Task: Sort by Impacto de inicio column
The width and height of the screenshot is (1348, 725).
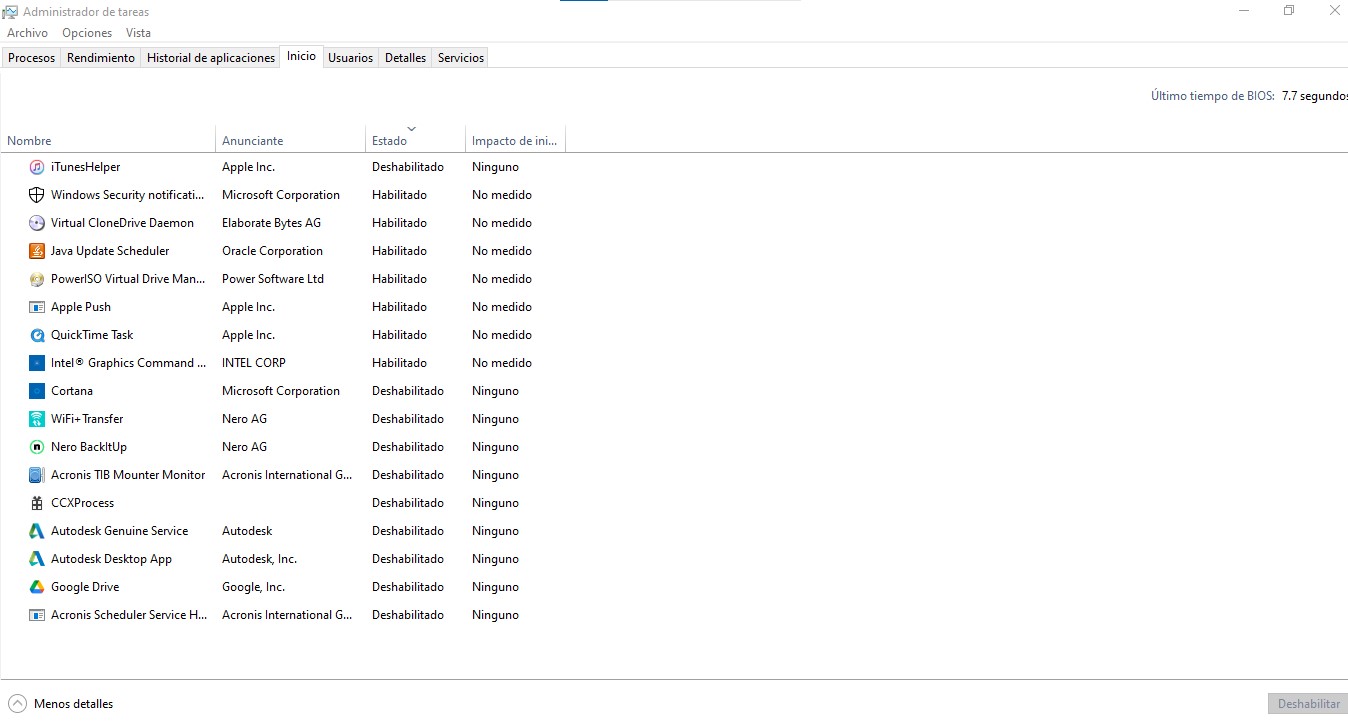Action: coord(515,140)
